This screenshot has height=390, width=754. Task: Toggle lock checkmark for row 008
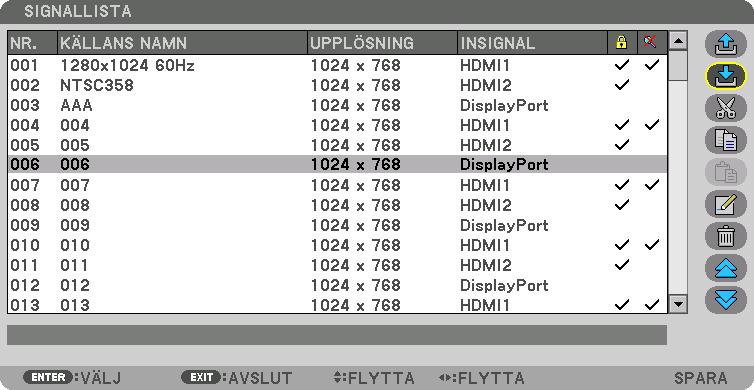[x=622, y=205]
